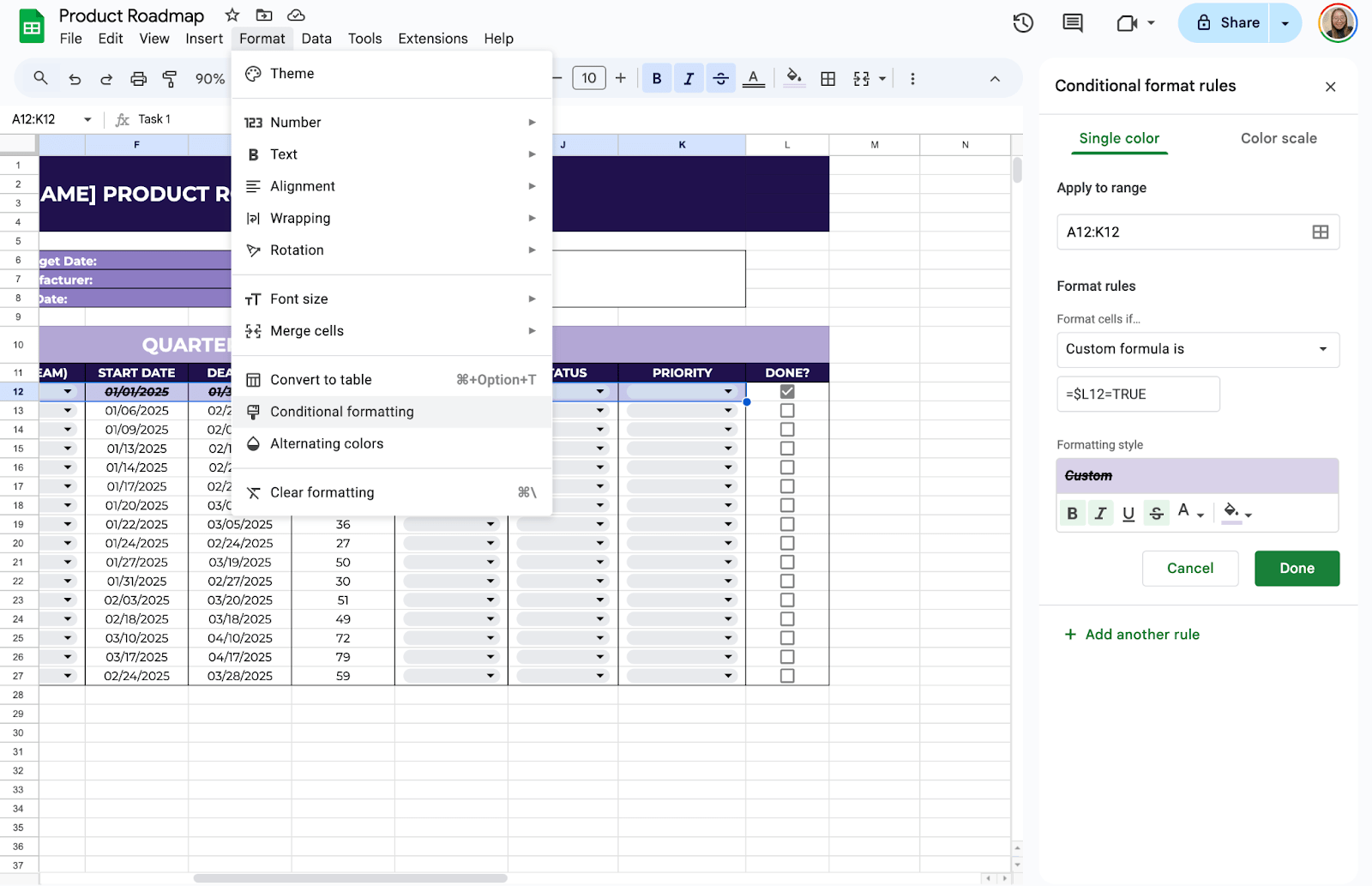Viewport: 1372px width, 886px height.
Task: Select Alternating colors from Format menu
Action: [x=327, y=443]
